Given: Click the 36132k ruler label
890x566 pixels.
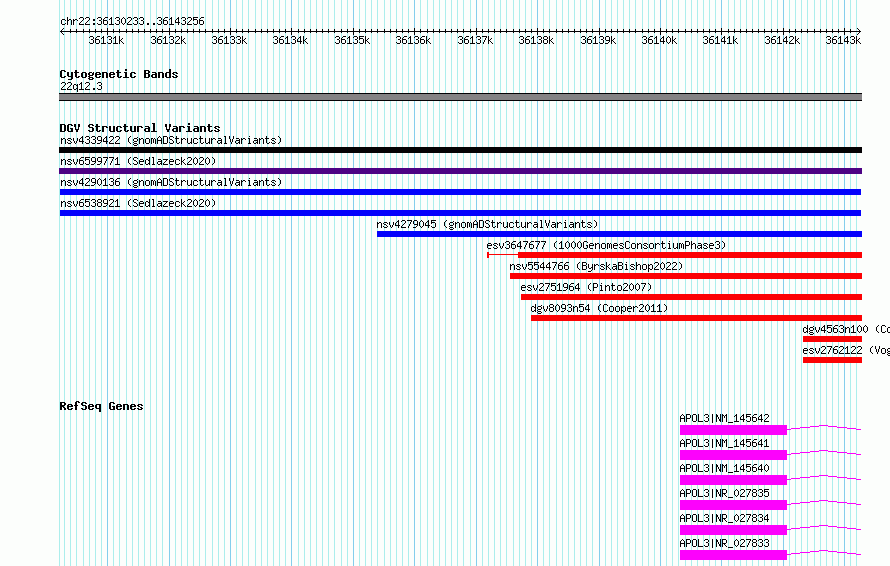Looking at the screenshot, I should pyautogui.click(x=168, y=40).
